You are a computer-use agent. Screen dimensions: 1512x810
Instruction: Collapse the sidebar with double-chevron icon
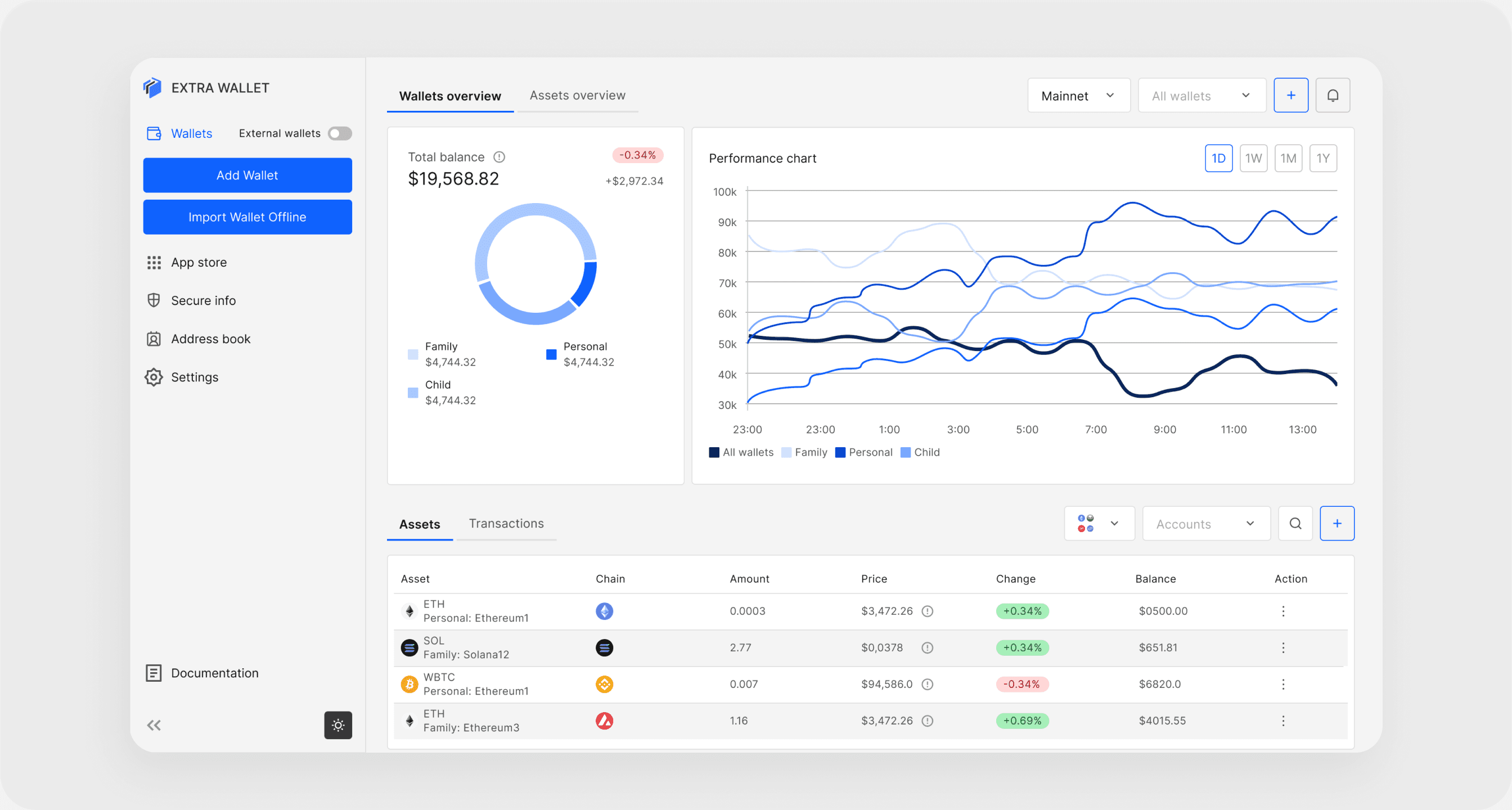(154, 725)
